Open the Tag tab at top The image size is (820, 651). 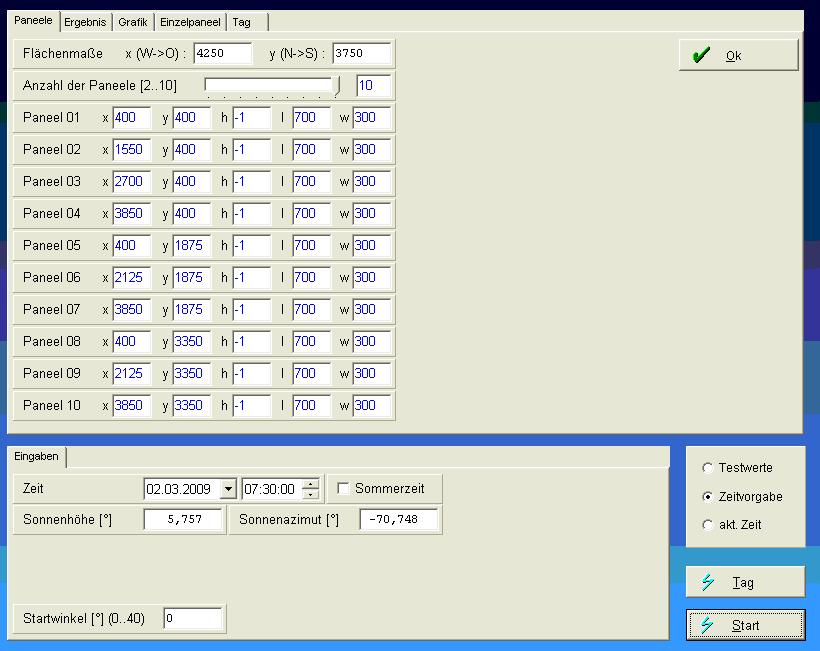tap(242, 22)
